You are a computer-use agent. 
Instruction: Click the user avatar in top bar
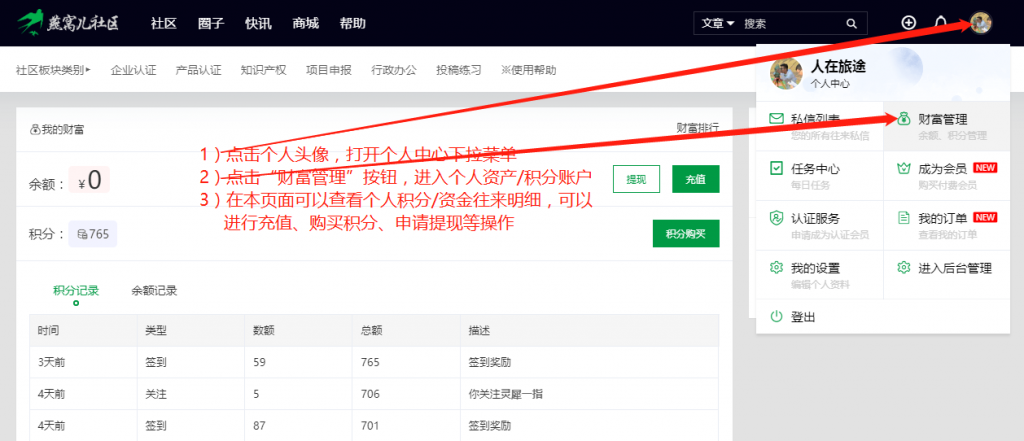coord(981,23)
